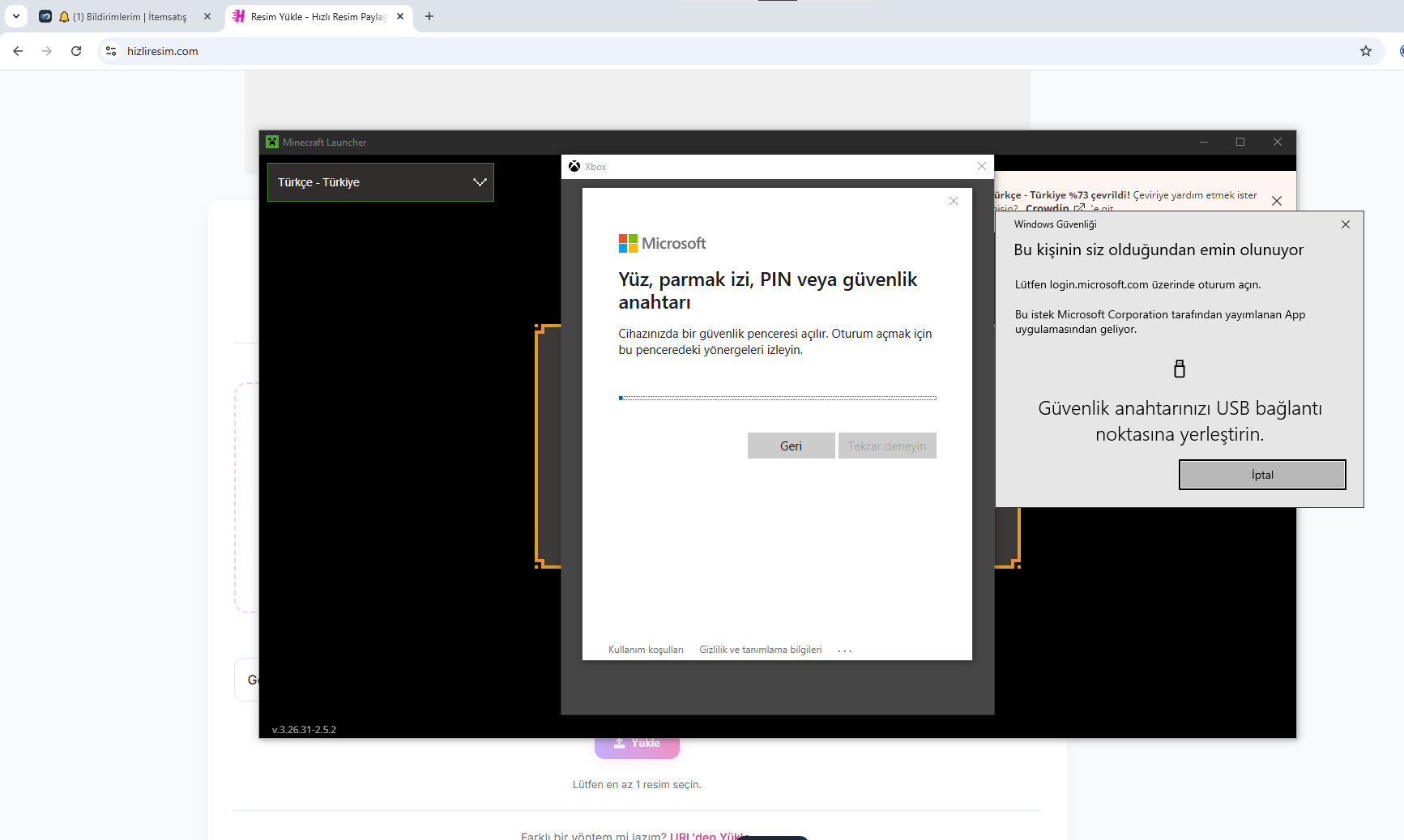Close the Windows Güvenliği dialog

point(1346,224)
